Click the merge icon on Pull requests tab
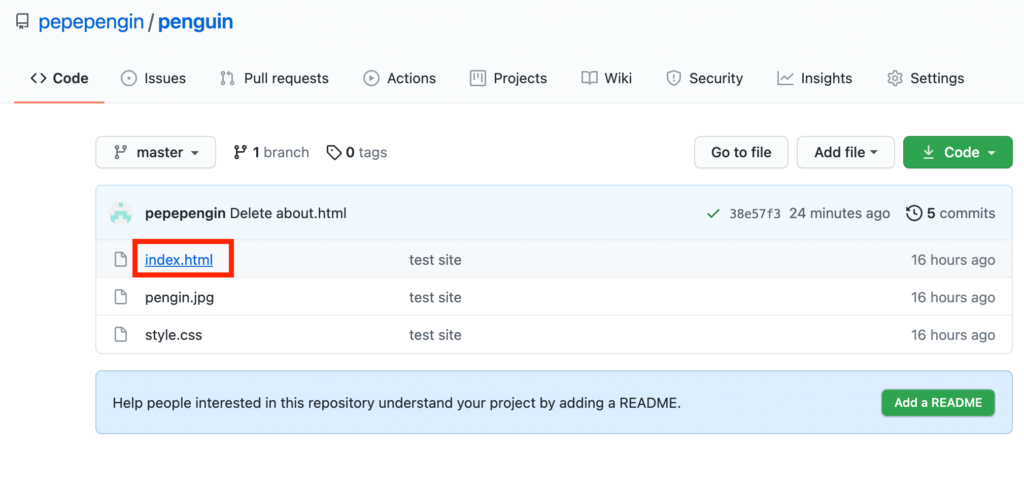Image resolution: width=1024 pixels, height=490 pixels. (227, 78)
